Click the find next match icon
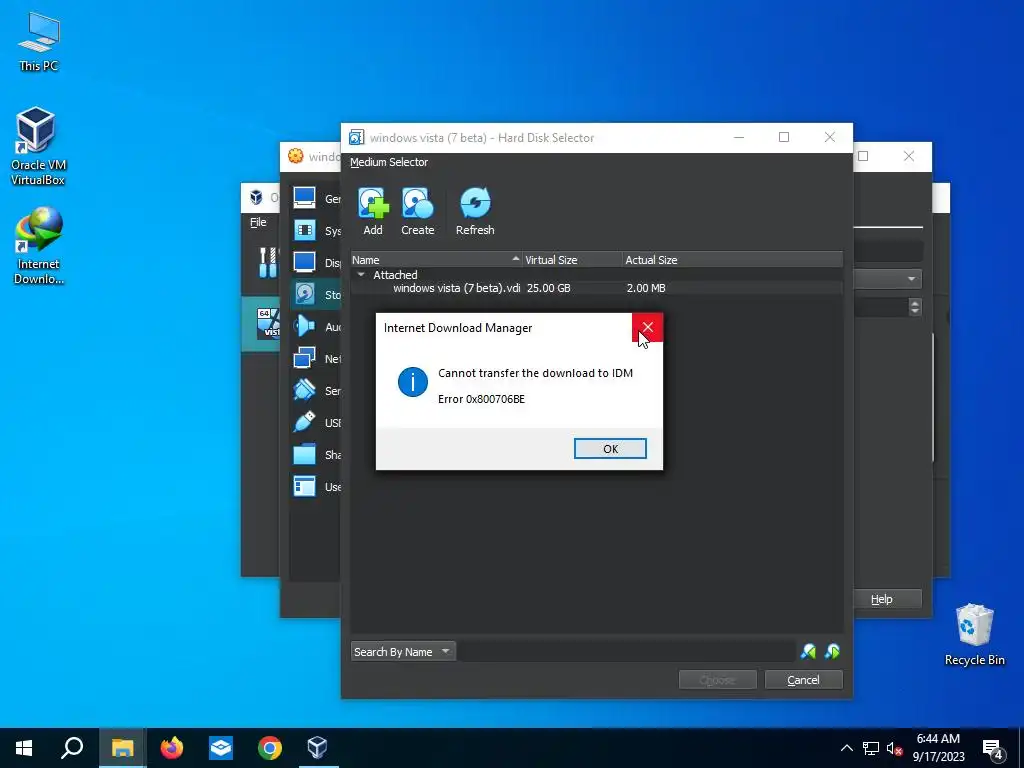The image size is (1024, 768). [833, 651]
